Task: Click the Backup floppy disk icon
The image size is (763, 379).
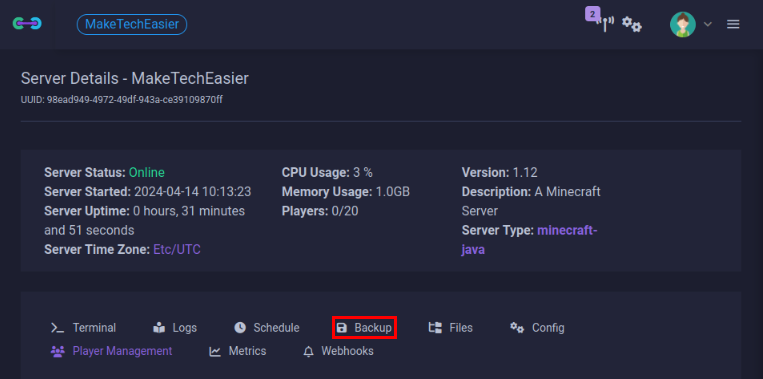Action: click(342, 328)
